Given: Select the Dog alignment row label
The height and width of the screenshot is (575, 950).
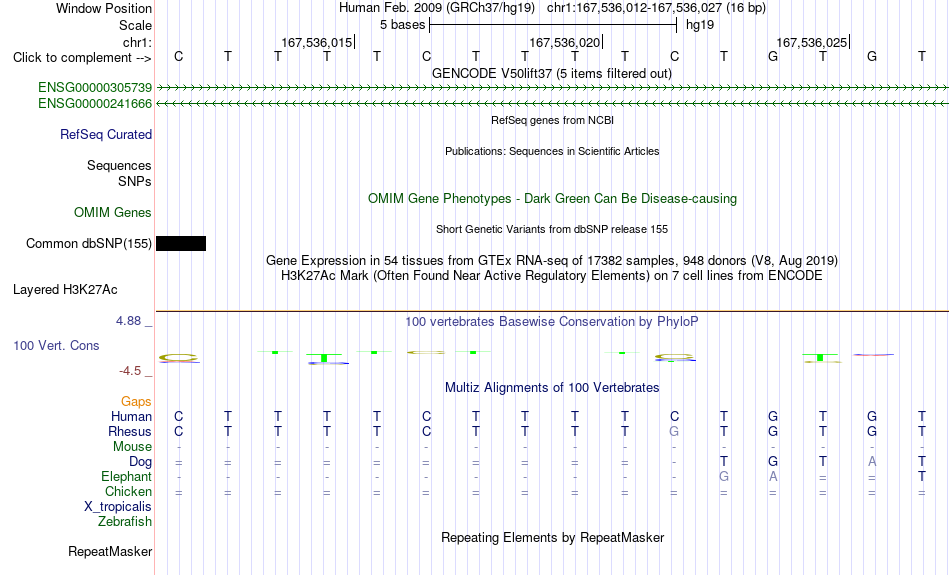Looking at the screenshot, I should [140, 462].
